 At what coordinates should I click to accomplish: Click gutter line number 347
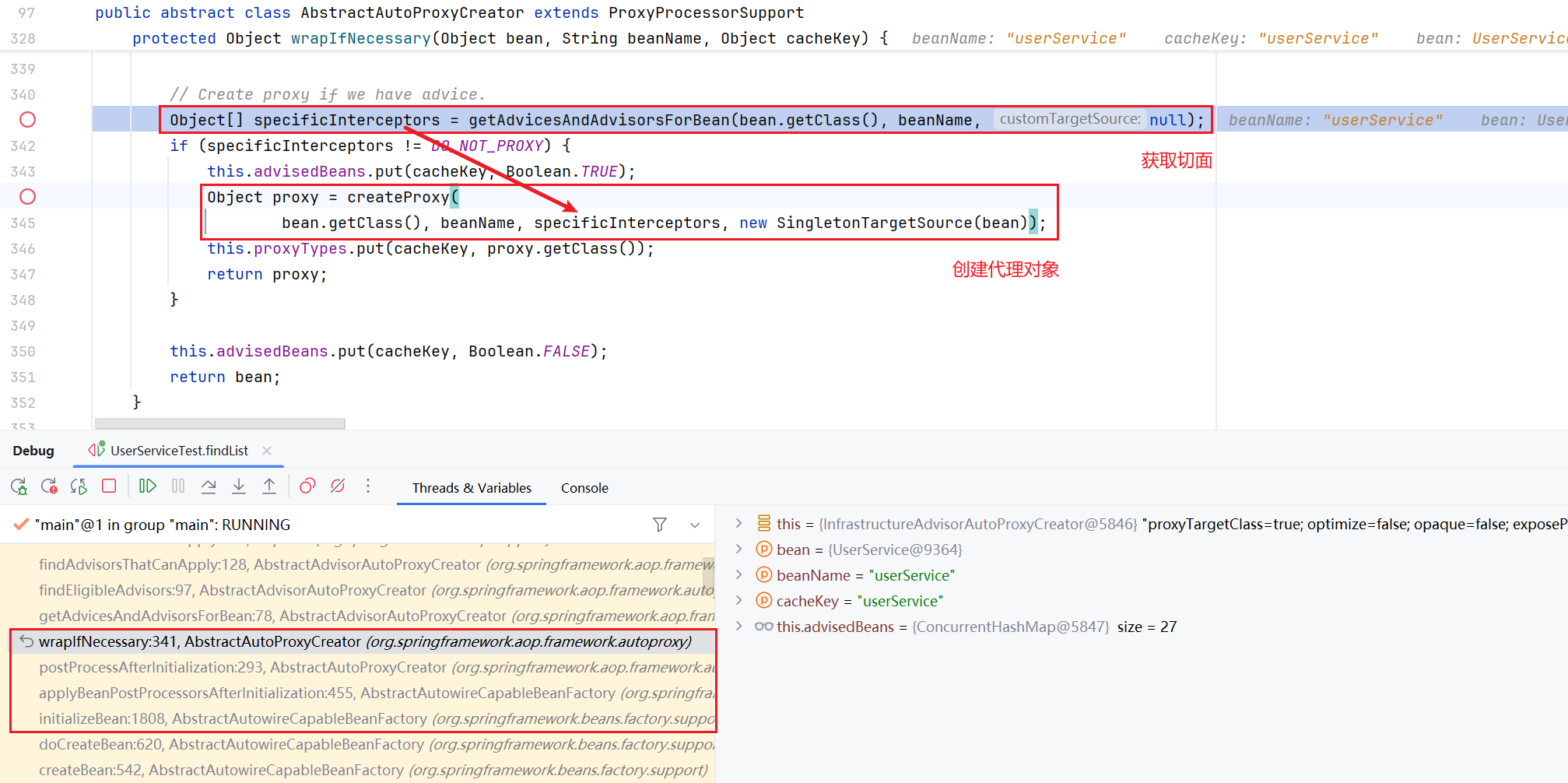point(23,274)
